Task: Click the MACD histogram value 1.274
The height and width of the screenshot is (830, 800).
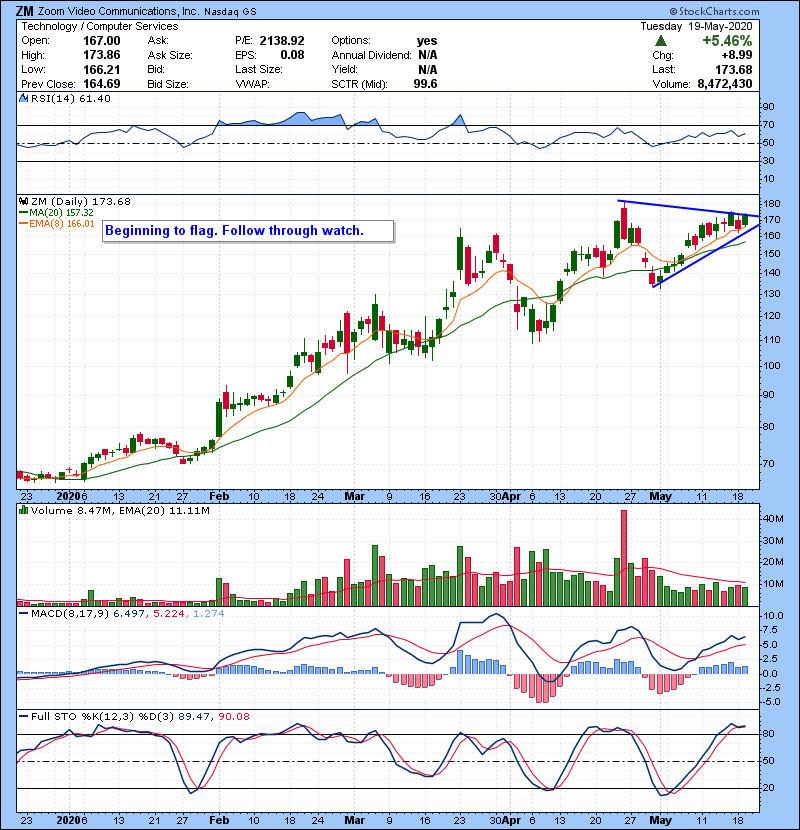Action: pyautogui.click(x=209, y=614)
